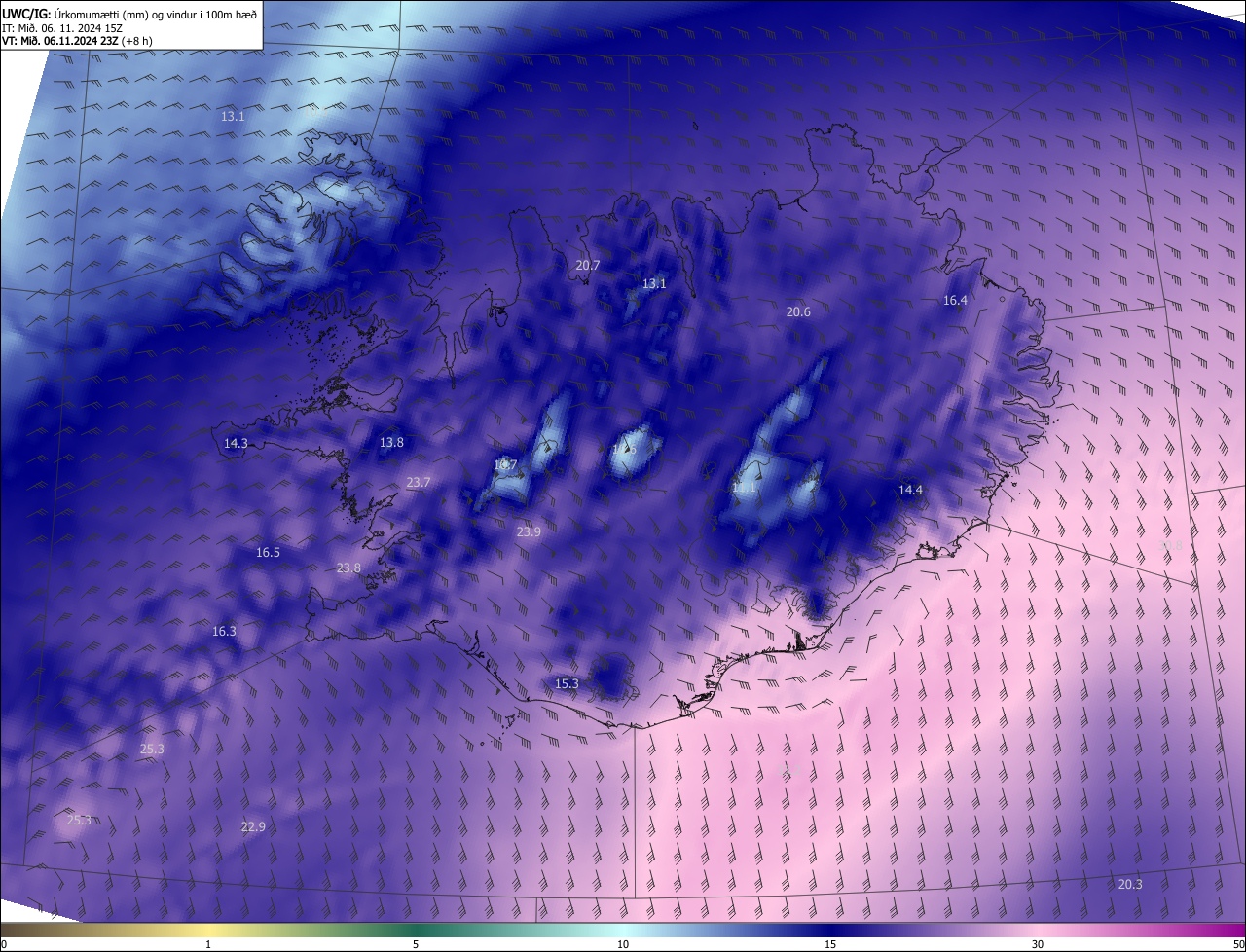Click the color scale tick labeled 50
The width and height of the screenshot is (1246, 952).
click(x=1238, y=944)
